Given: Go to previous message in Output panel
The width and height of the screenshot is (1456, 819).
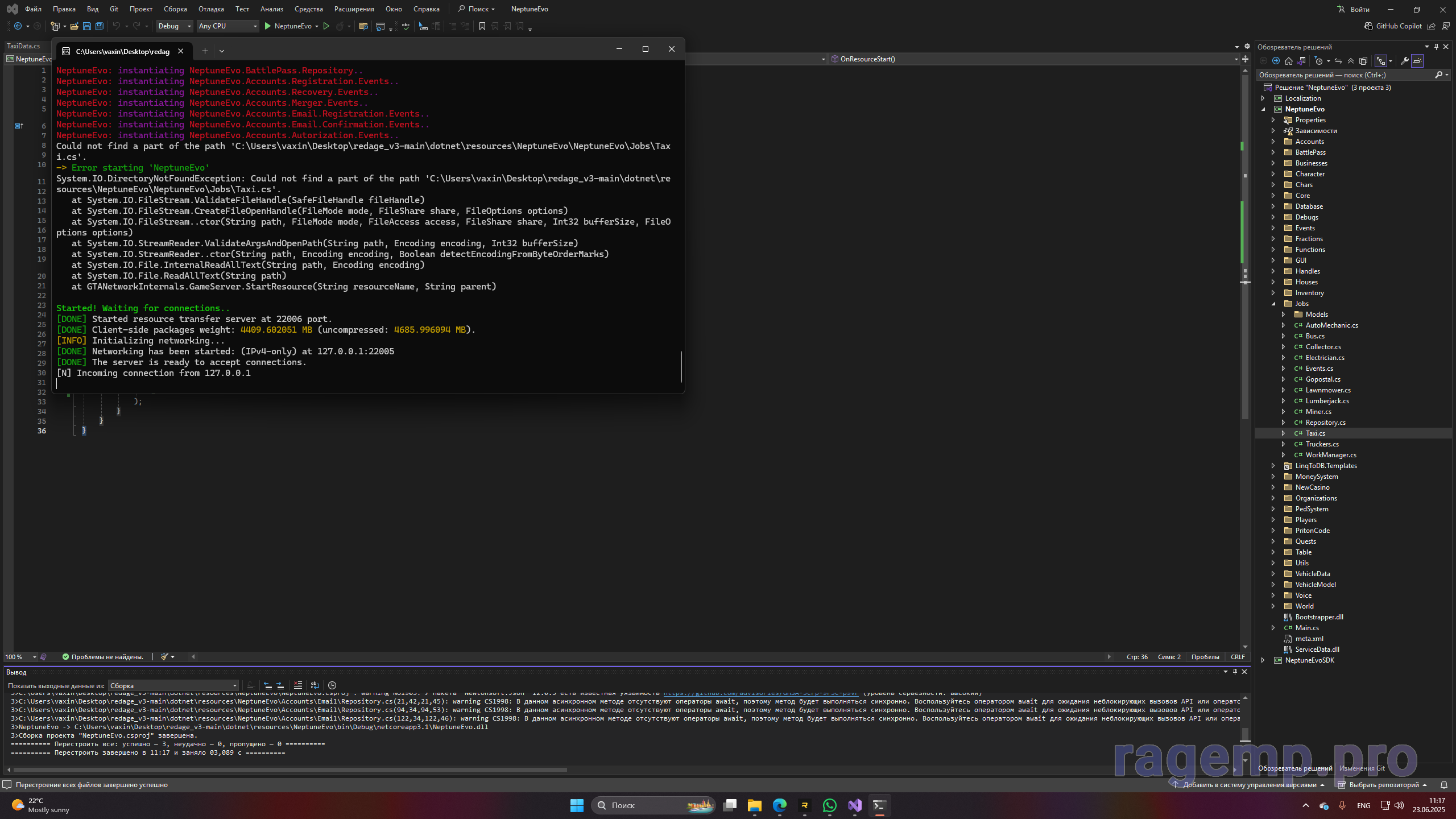Looking at the screenshot, I should [x=268, y=685].
